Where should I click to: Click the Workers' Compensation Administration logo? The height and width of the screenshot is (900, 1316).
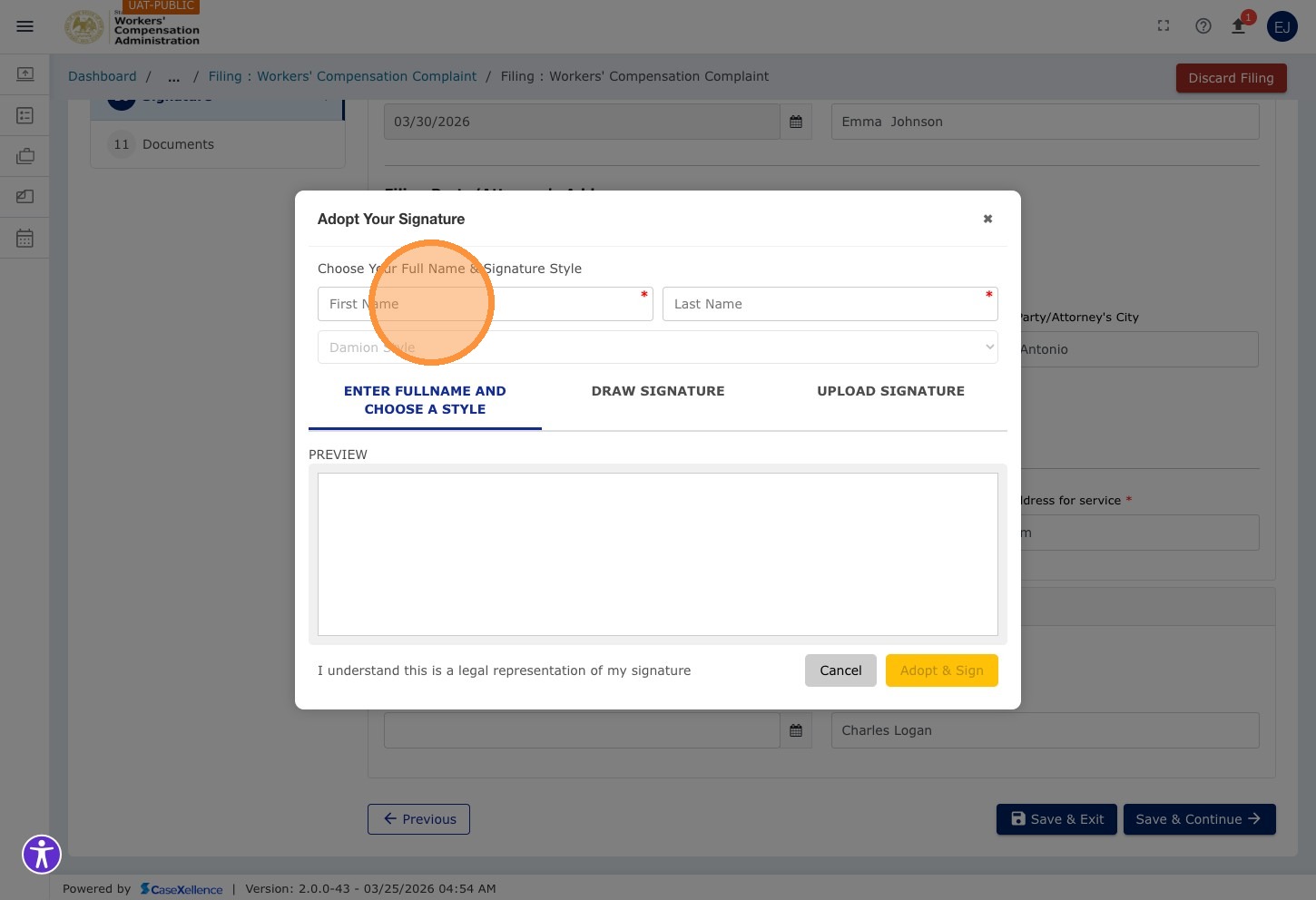click(132, 27)
